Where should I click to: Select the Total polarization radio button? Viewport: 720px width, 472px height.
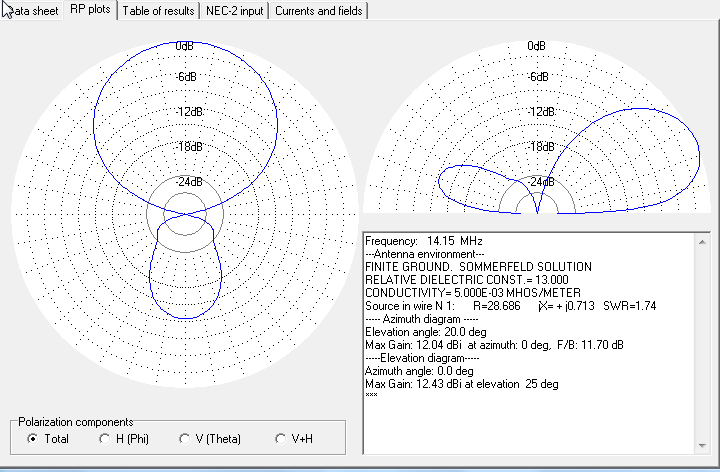click(x=33, y=439)
